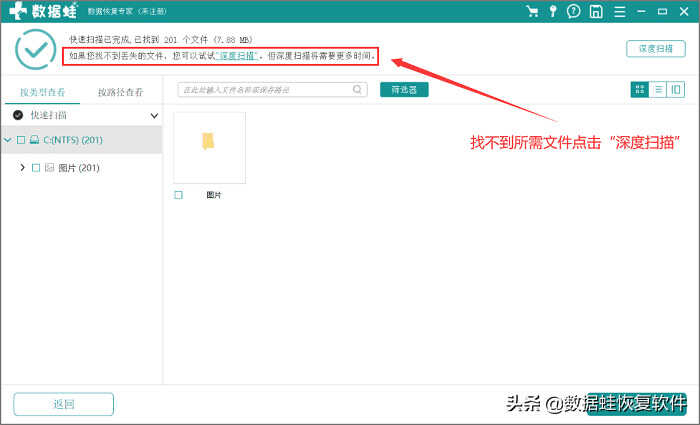Click the file name search field
This screenshot has width=700, height=425.
pos(265,90)
